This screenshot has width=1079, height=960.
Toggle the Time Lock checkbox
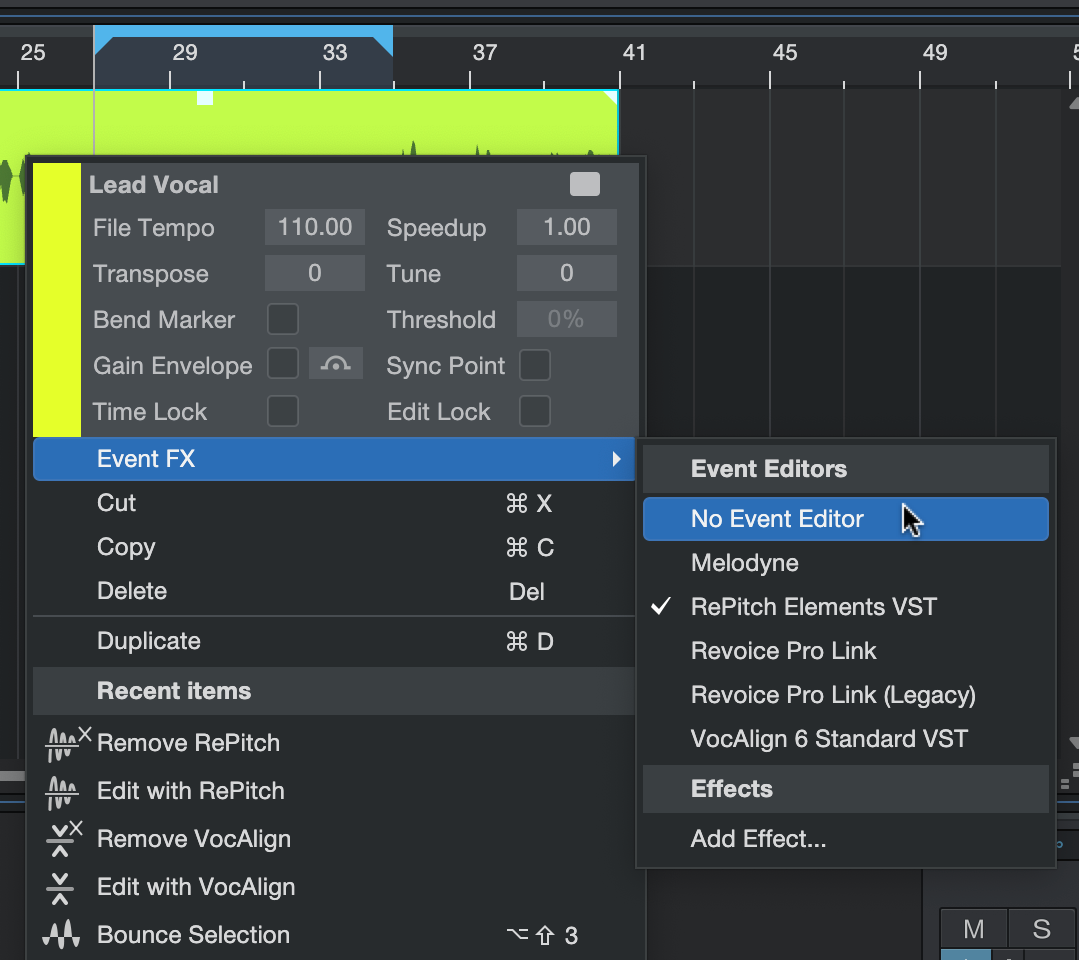pos(283,411)
